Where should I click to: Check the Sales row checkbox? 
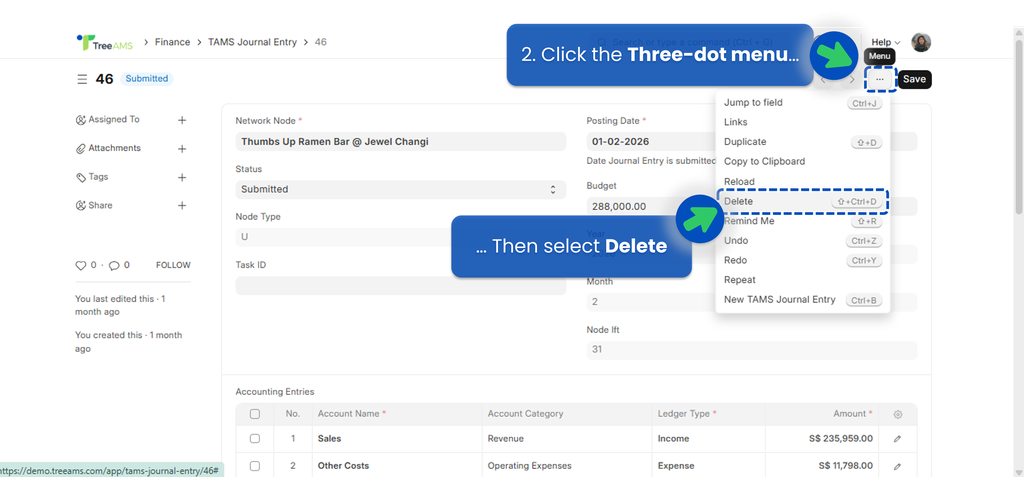tap(255, 438)
